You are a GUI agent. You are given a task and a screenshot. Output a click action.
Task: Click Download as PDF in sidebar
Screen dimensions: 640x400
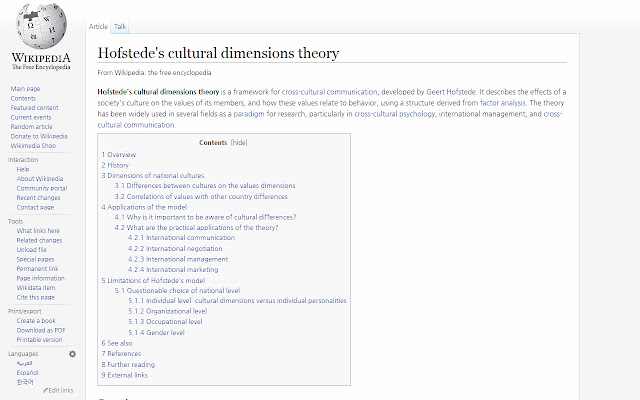tap(41, 329)
